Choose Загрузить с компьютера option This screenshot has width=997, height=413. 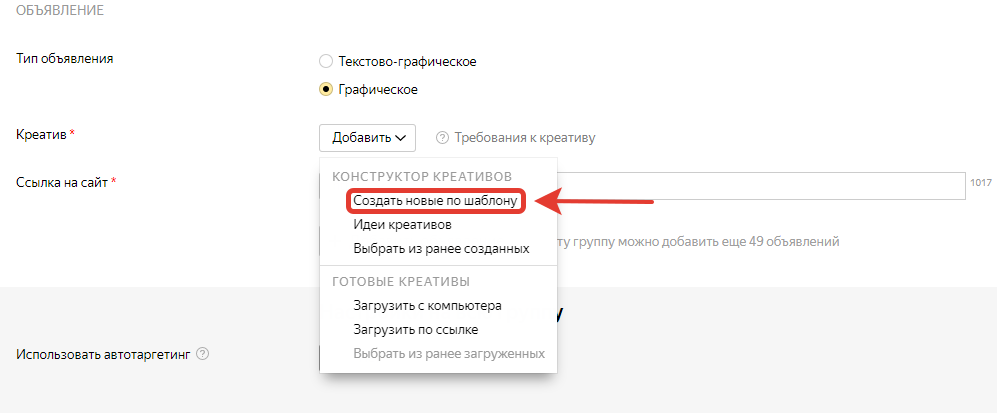[427, 306]
